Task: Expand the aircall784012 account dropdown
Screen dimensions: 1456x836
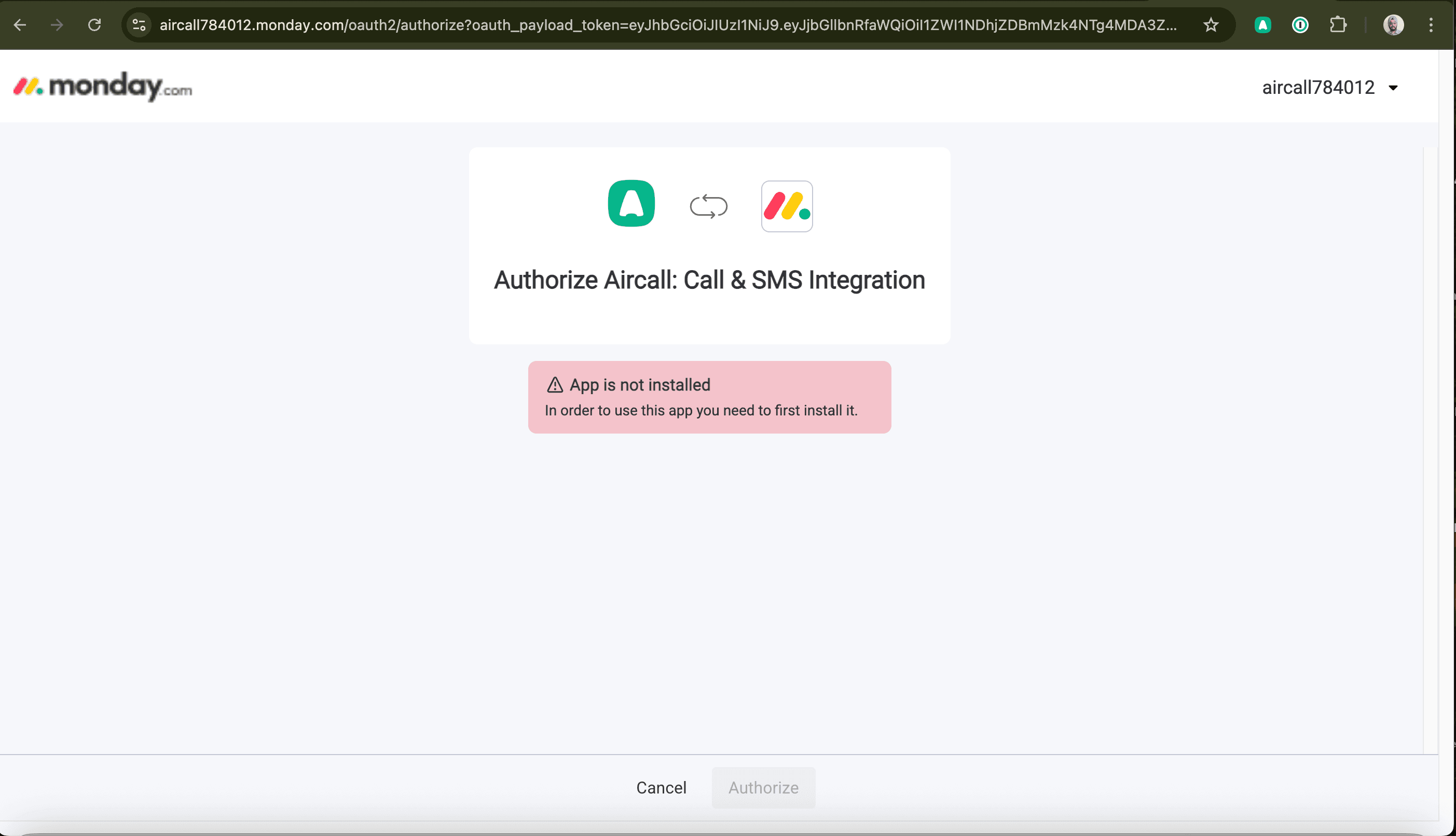Action: [x=1328, y=88]
